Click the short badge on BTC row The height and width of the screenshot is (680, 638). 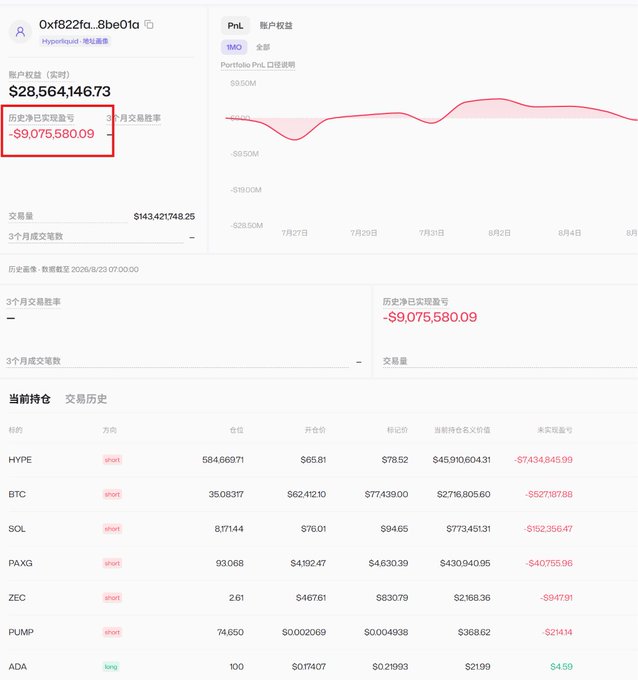[x=112, y=494]
